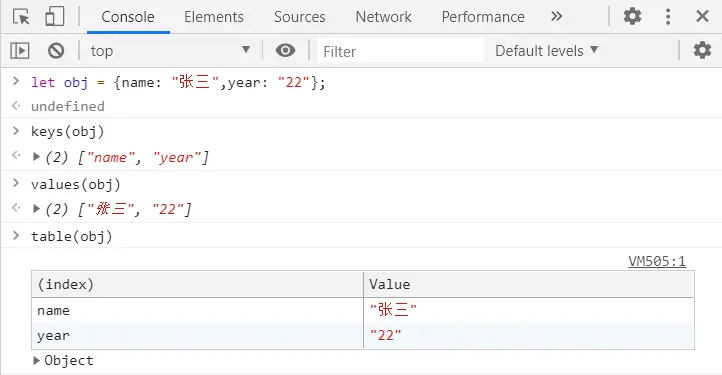Close the DevTools panel
This screenshot has width=722, height=375.
(702, 17)
